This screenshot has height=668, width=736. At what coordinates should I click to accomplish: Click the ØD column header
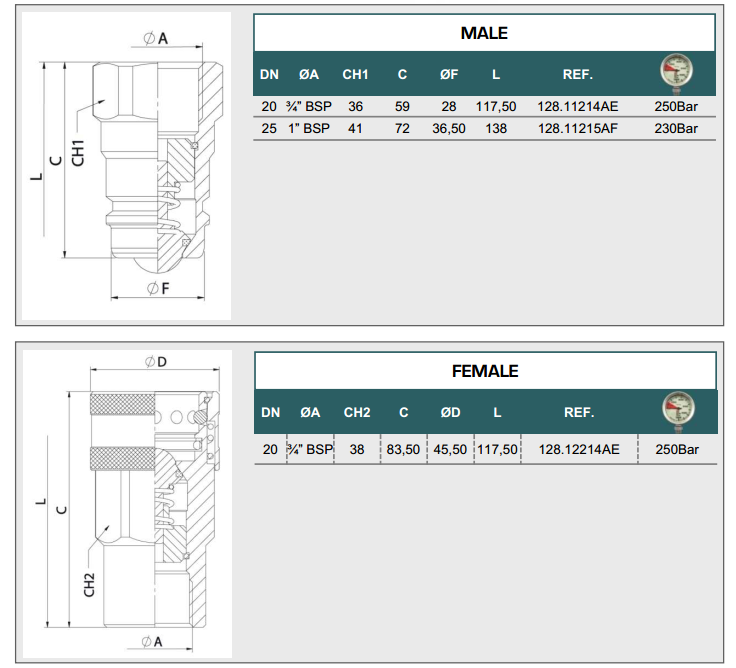450,413
